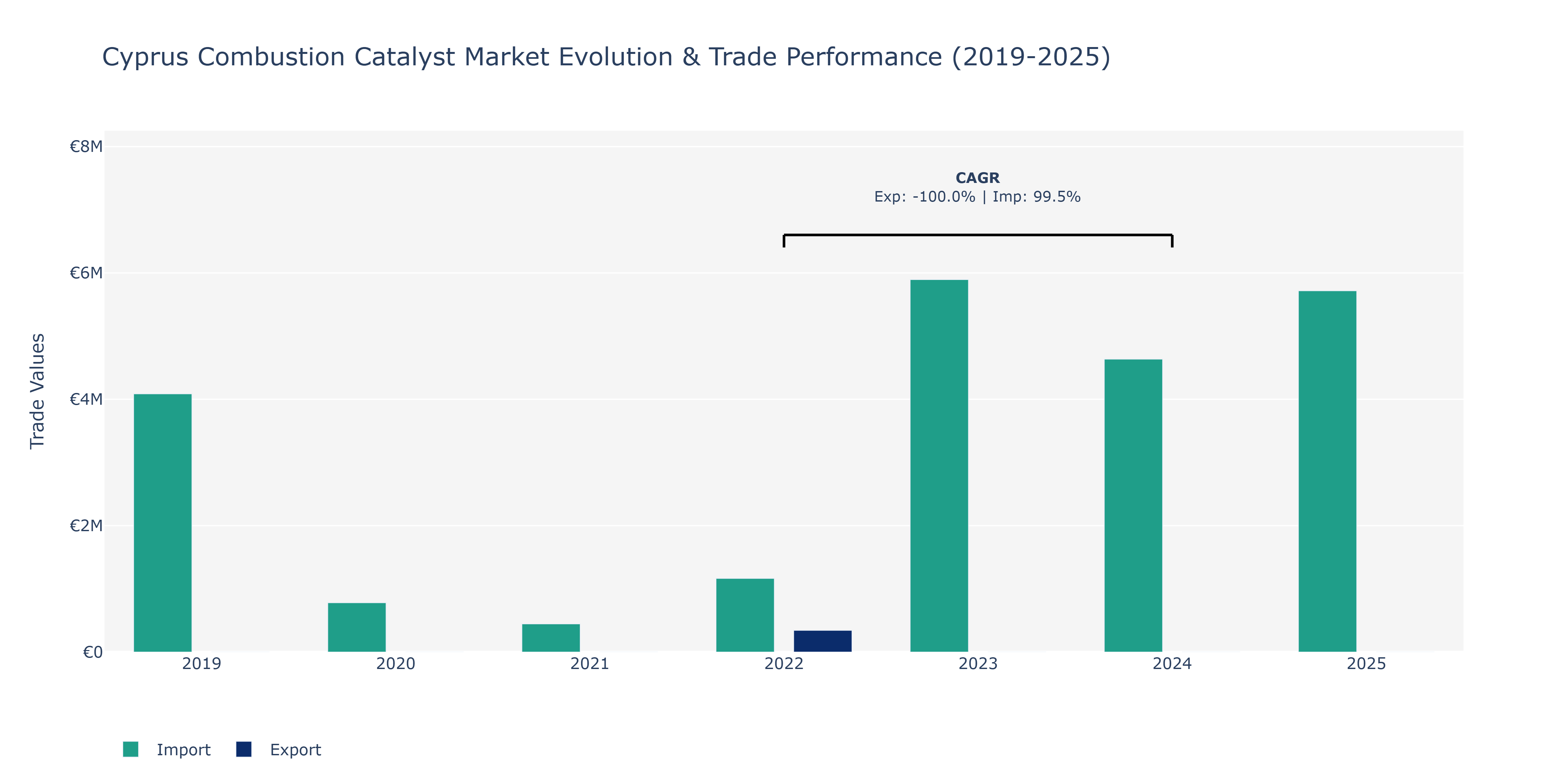
Task: Click the CAGR bracket line above the bars
Action: 978,235
